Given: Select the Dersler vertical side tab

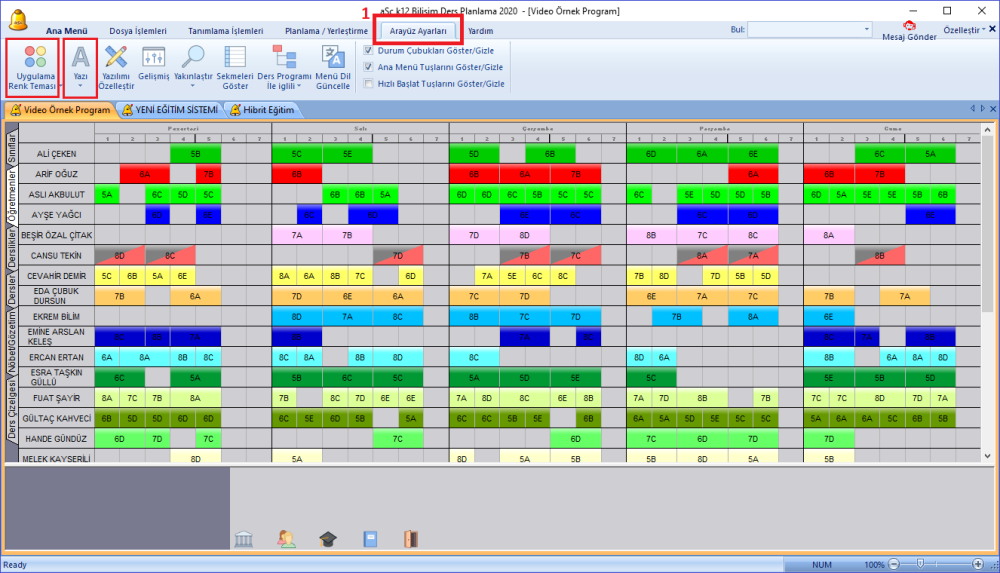Looking at the screenshot, I should click(11, 290).
